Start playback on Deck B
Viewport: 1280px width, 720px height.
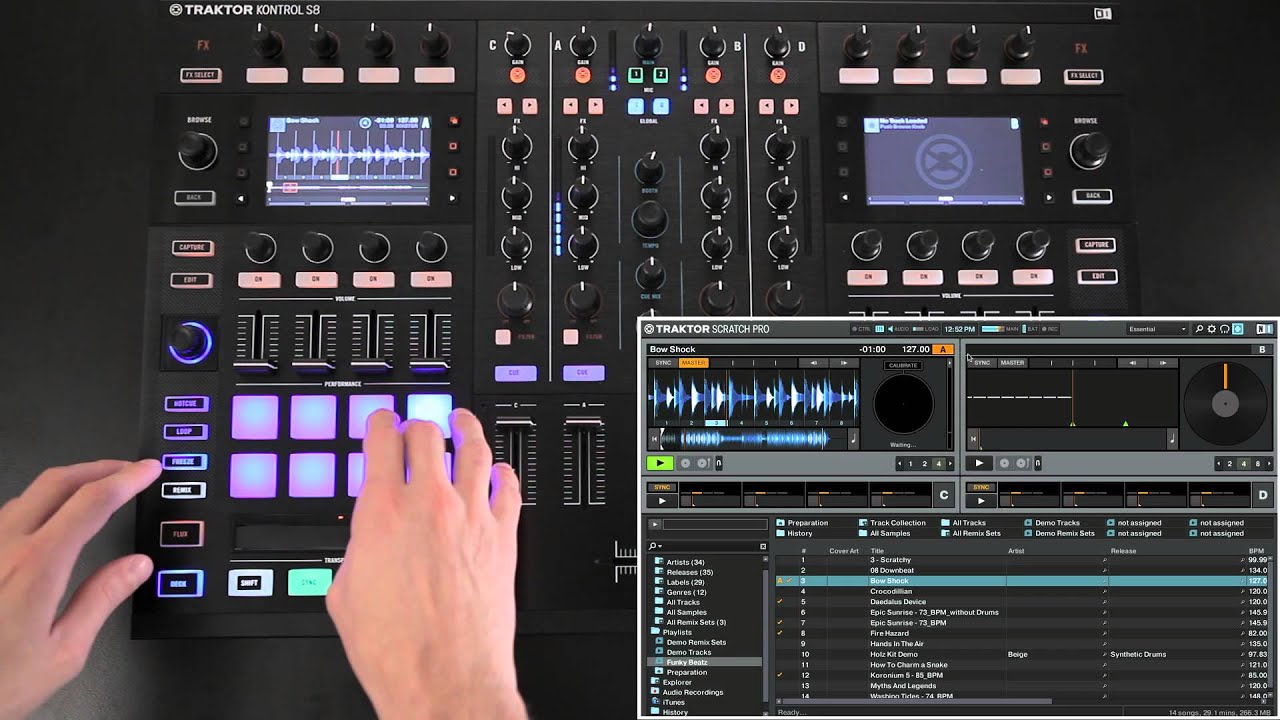pyautogui.click(x=979, y=463)
